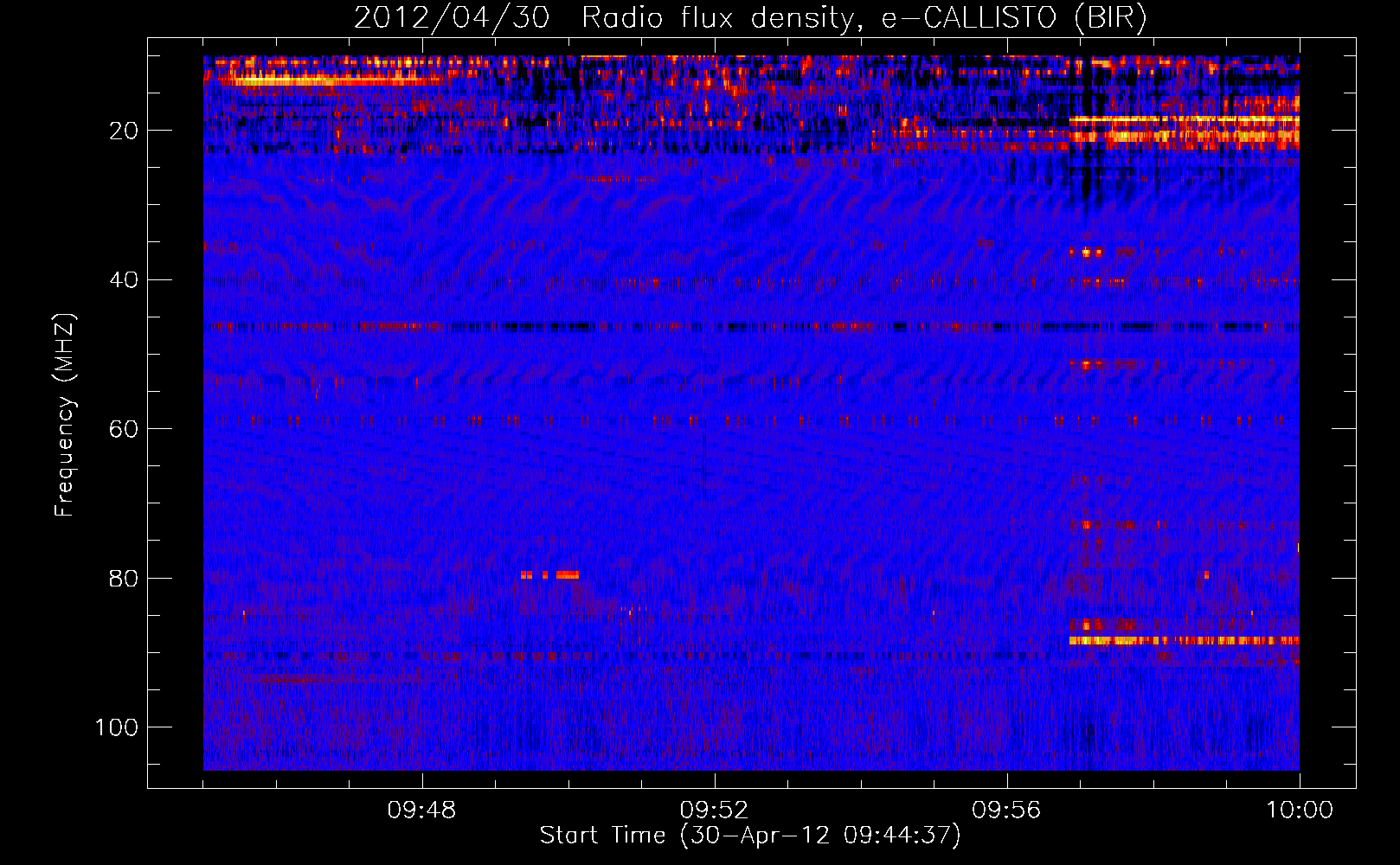Click the 10:00 time tick label
Image resolution: width=1400 pixels, height=865 pixels.
[1300, 811]
